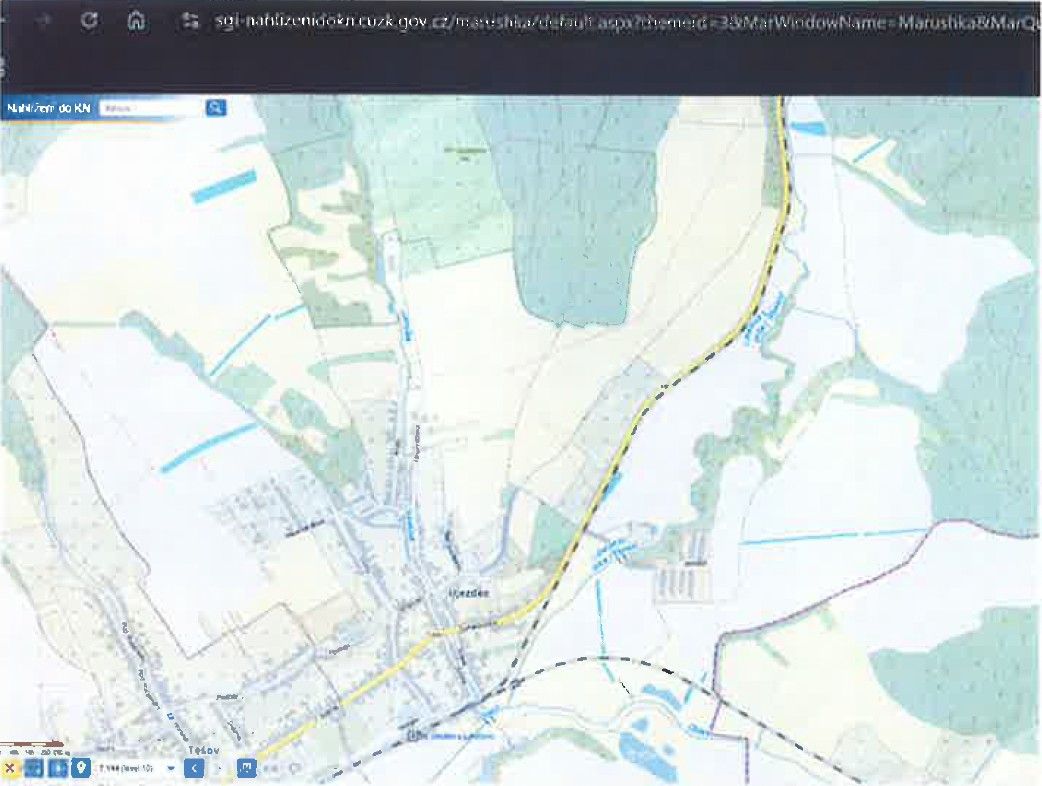Go to the browser home page icon
This screenshot has width=1042, height=786.
(x=138, y=21)
